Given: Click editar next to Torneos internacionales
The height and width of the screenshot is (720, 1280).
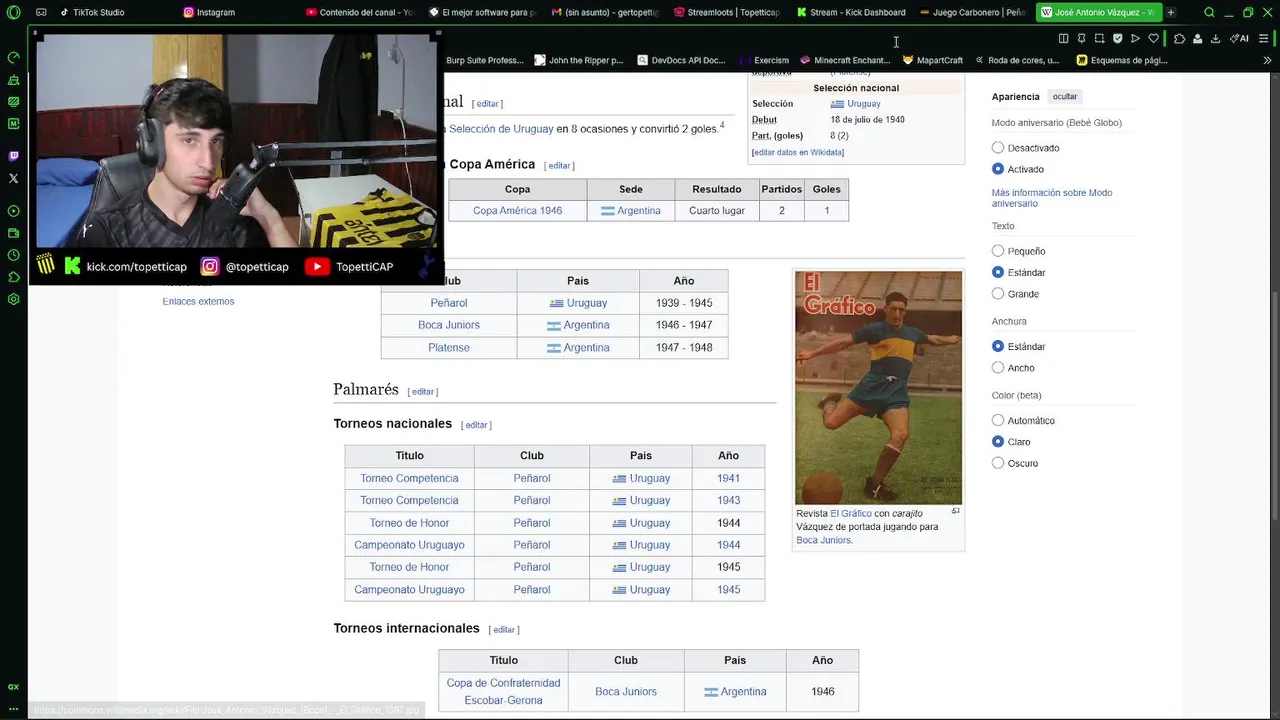Looking at the screenshot, I should (x=504, y=630).
